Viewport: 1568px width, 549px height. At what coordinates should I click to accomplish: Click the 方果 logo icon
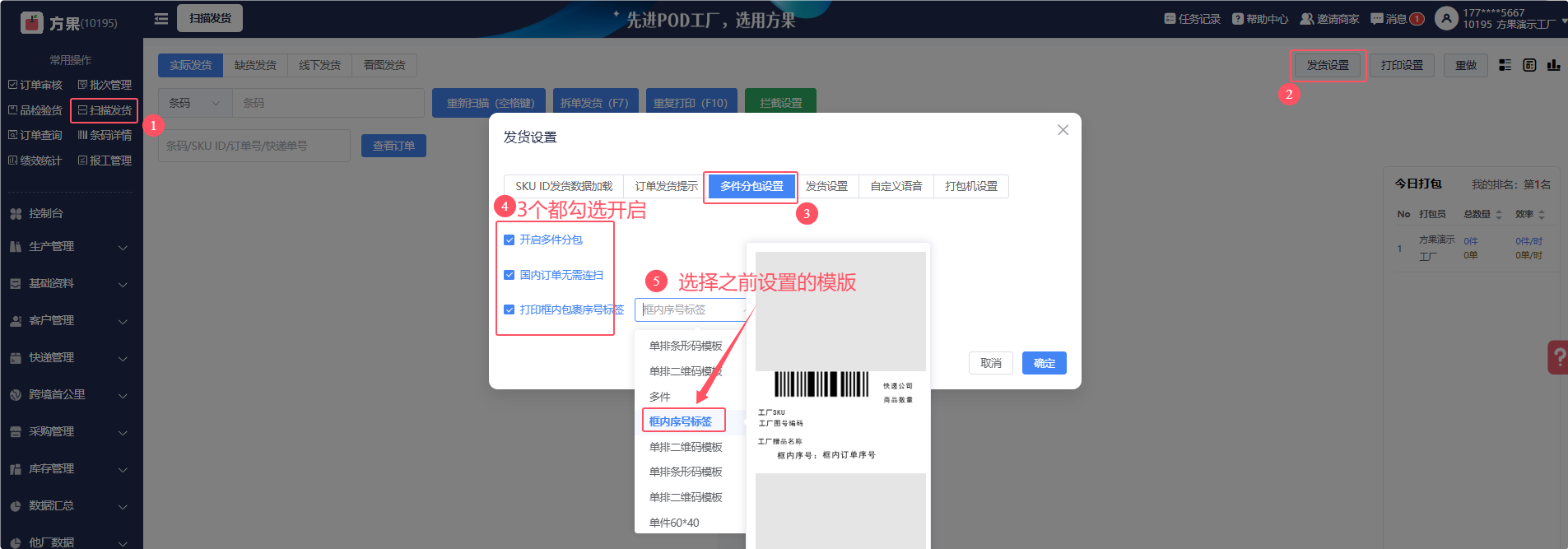click(31, 22)
